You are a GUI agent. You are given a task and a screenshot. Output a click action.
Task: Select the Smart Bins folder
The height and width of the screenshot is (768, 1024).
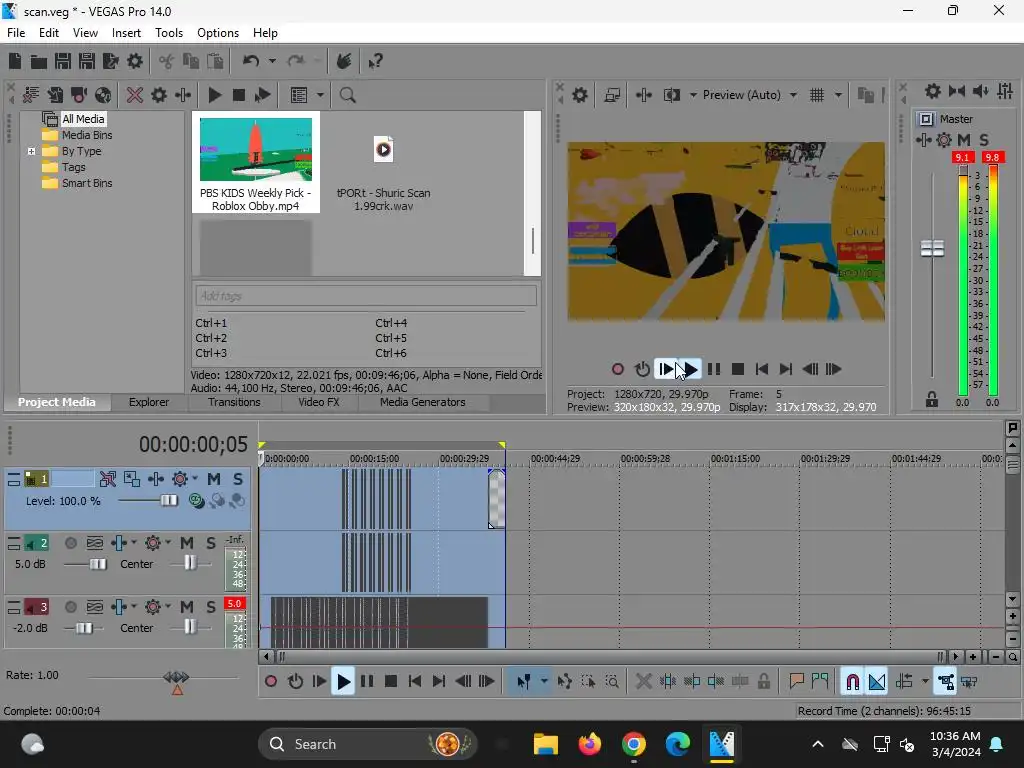[86, 184]
